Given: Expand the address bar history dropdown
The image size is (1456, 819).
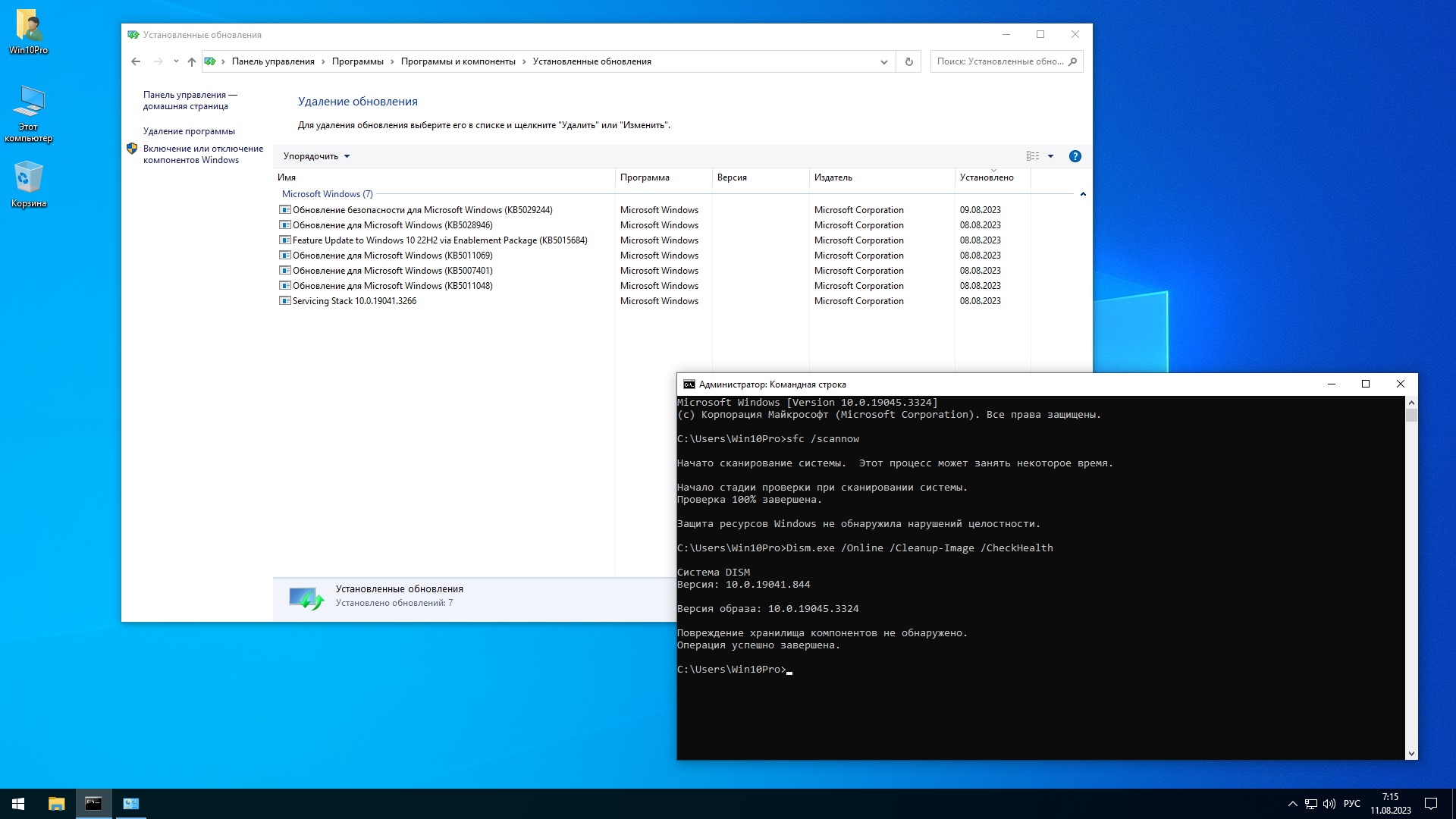Looking at the screenshot, I should pyautogui.click(x=883, y=61).
